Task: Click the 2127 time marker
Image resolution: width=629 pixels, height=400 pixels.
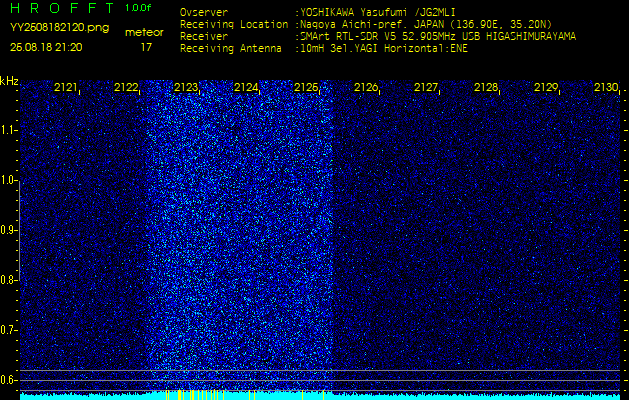Action: pos(426,87)
